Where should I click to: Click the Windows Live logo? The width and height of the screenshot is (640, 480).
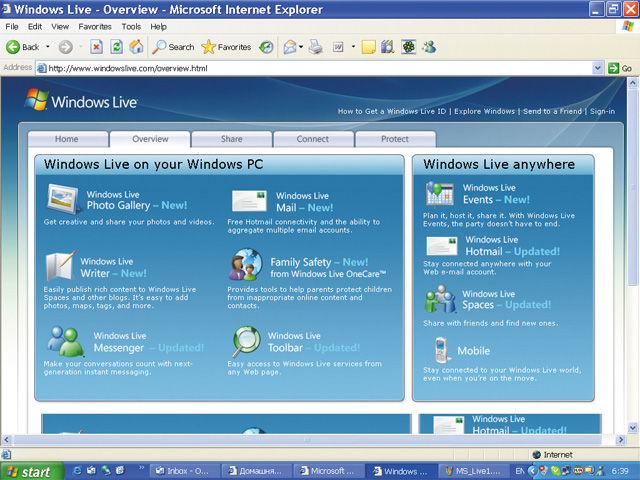click(x=81, y=100)
